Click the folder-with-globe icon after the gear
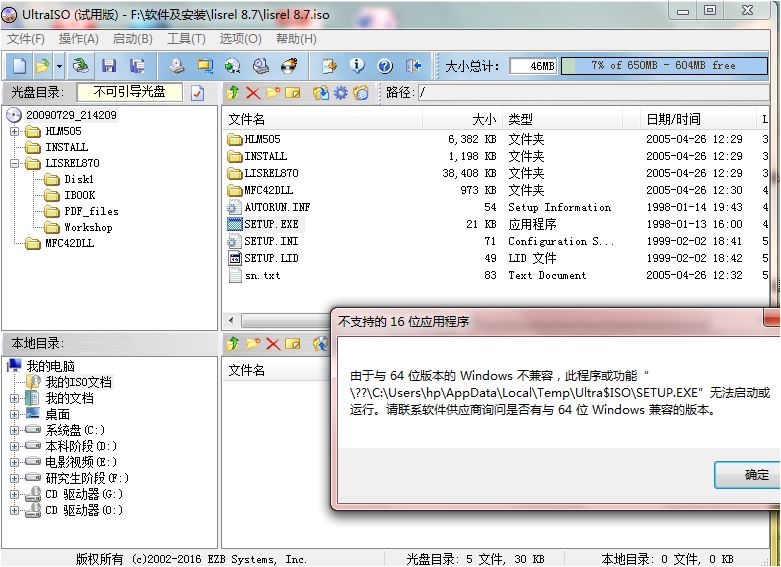 click(361, 93)
